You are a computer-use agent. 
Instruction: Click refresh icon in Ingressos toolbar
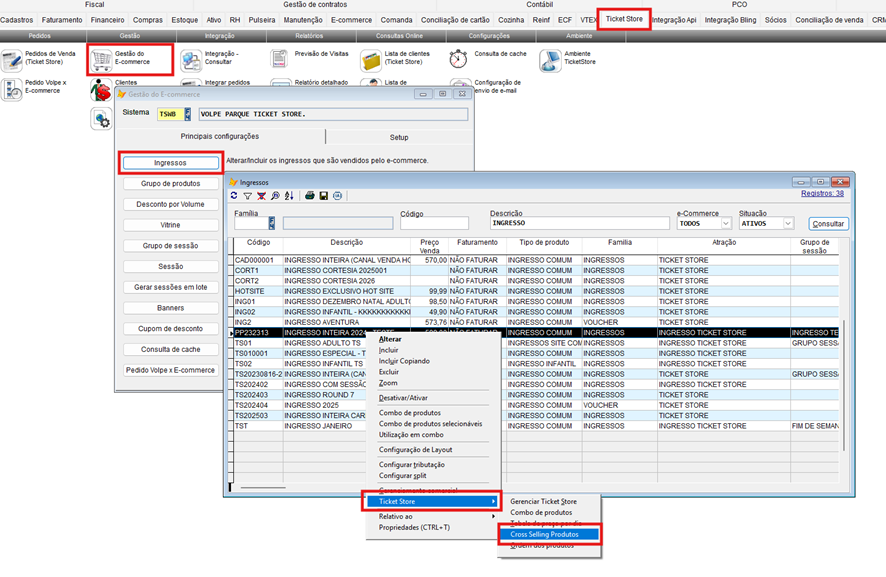click(234, 196)
